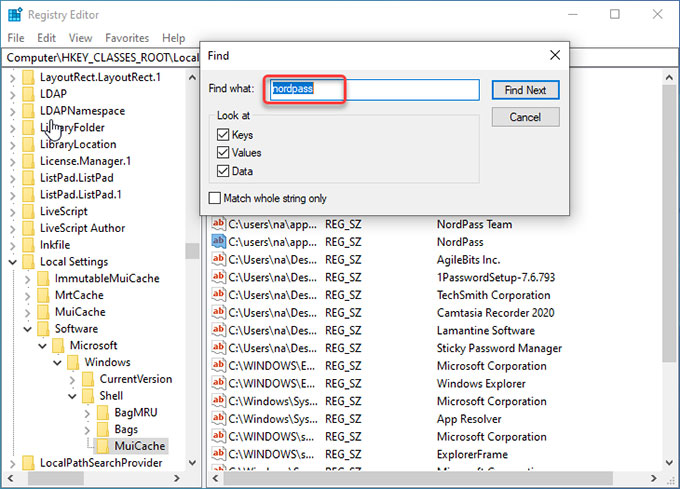Click the value pane horizontal scrollbar thumb
Image resolution: width=680 pixels, height=489 pixels.
point(418,478)
